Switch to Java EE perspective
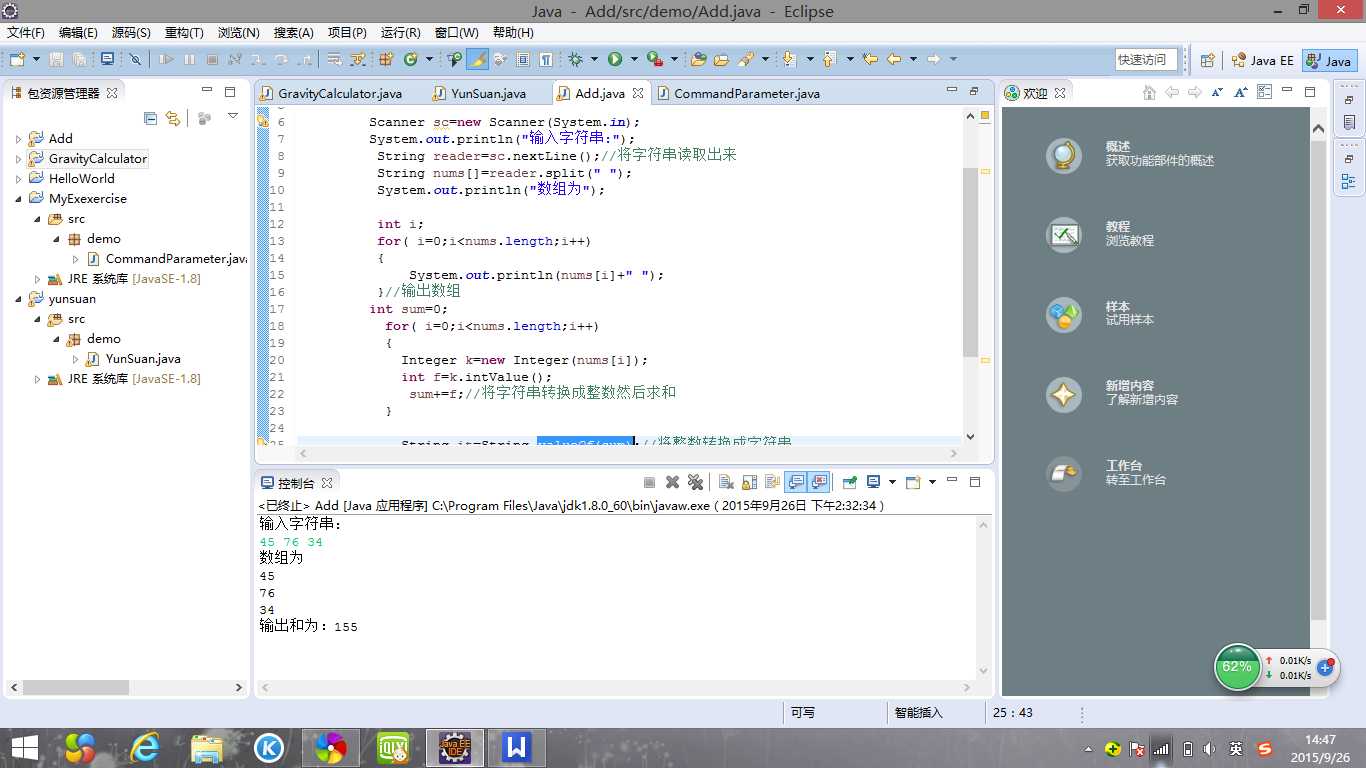The image size is (1366, 768). click(x=1262, y=60)
